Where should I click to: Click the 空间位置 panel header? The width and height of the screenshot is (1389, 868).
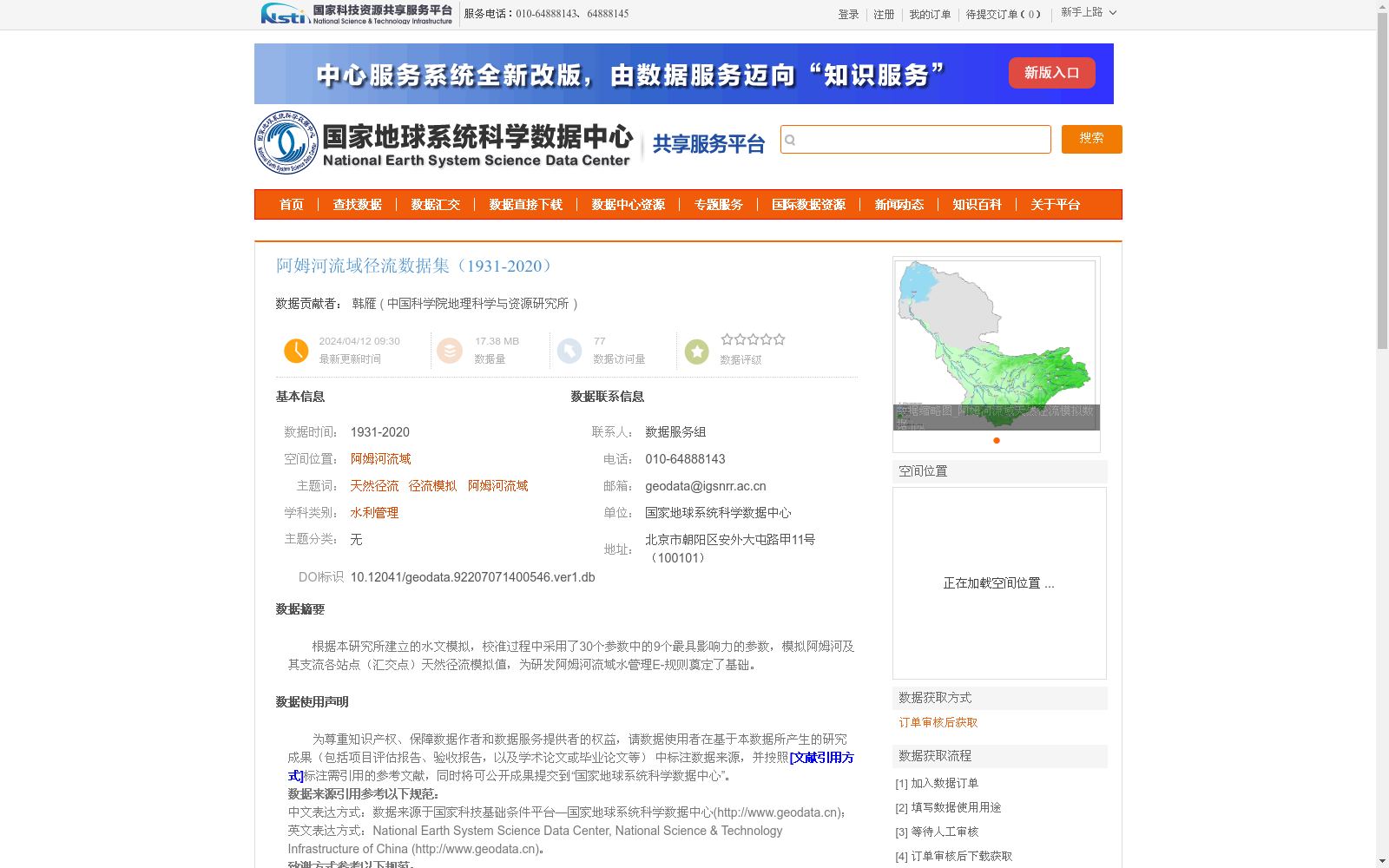pos(1000,471)
